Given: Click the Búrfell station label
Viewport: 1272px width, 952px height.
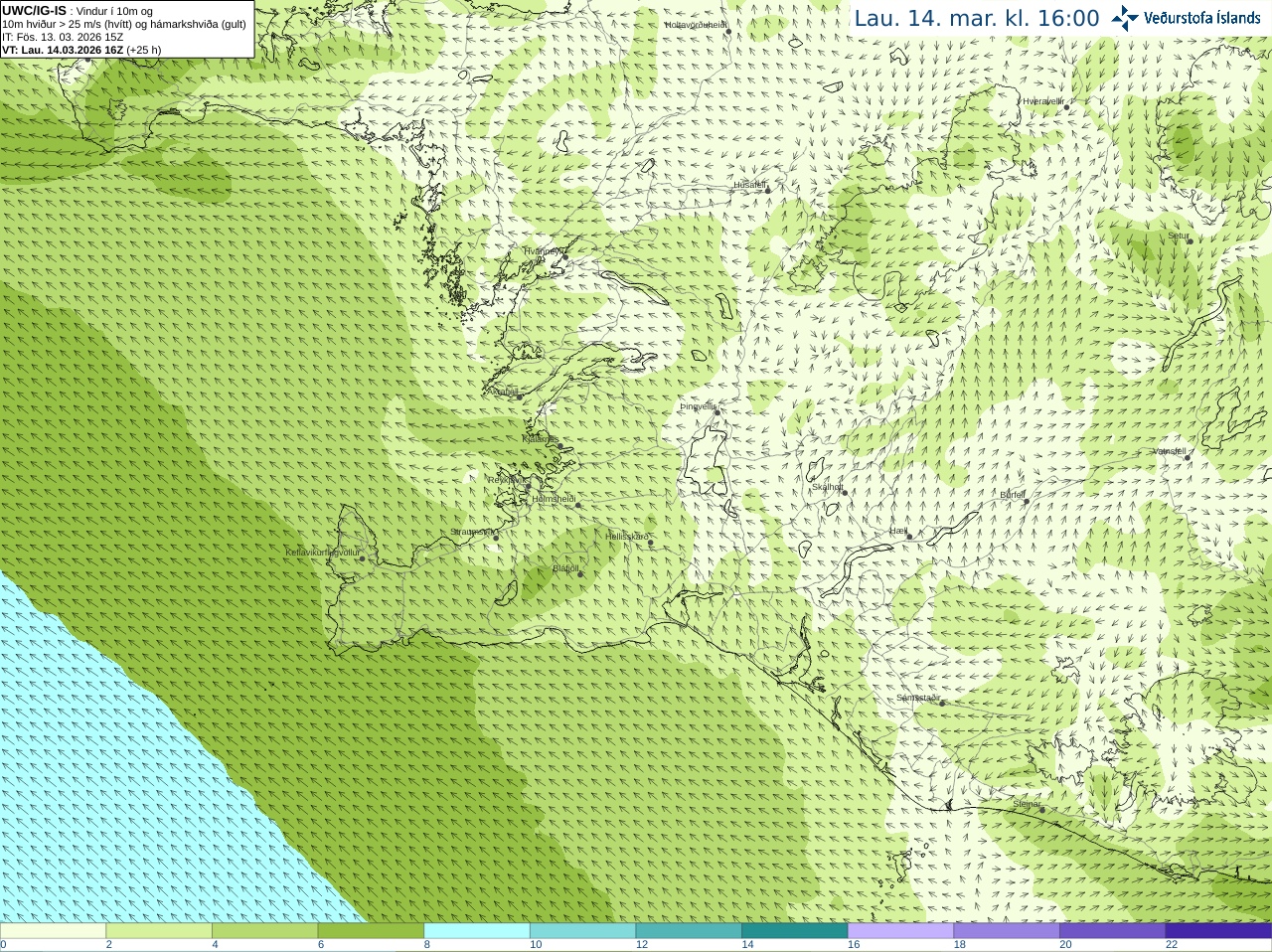Looking at the screenshot, I should tap(1013, 495).
